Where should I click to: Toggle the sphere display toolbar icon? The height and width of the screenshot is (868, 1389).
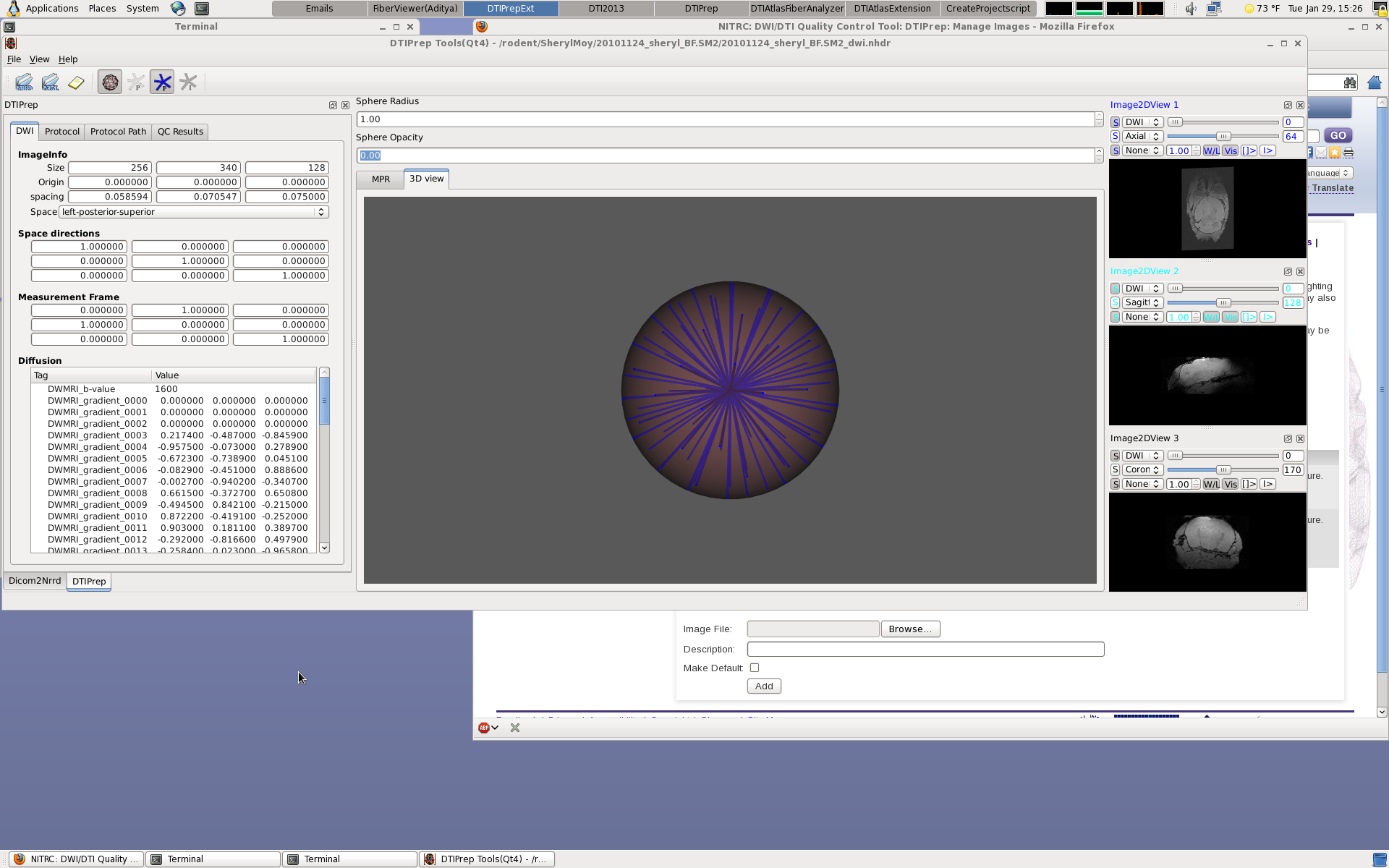click(110, 82)
